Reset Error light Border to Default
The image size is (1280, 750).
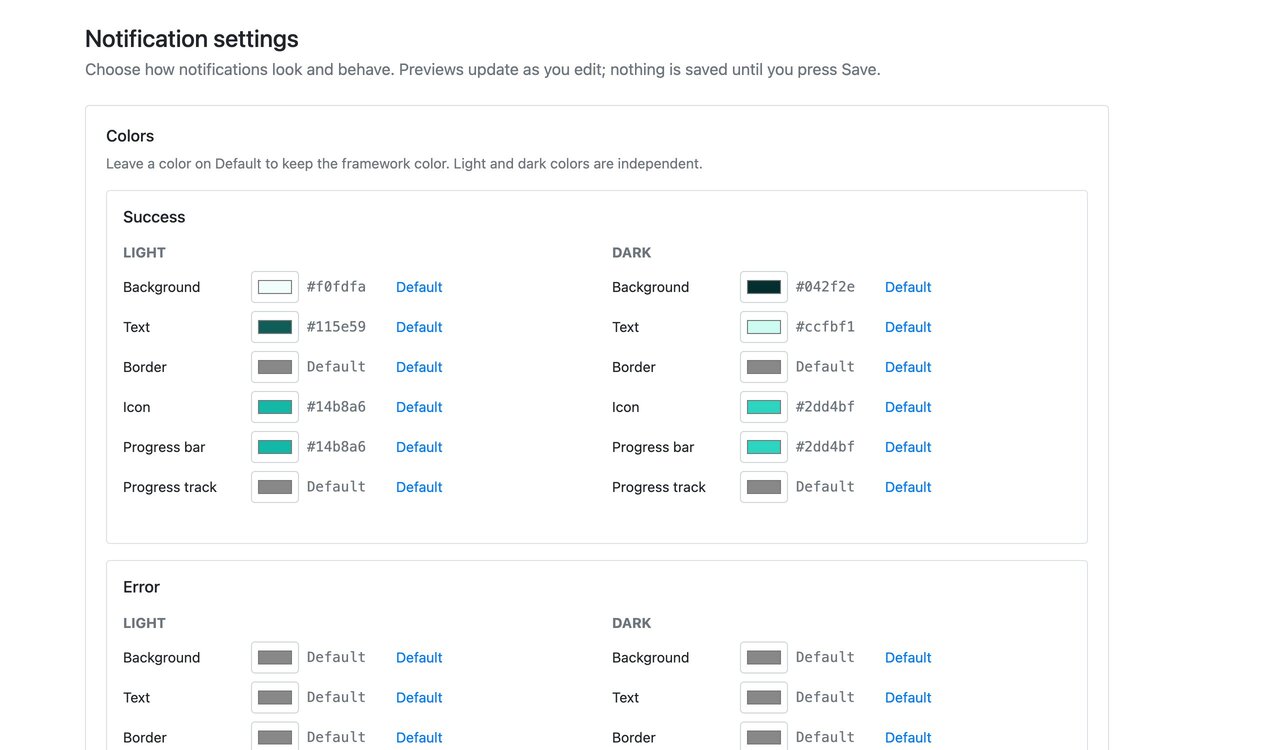419,738
